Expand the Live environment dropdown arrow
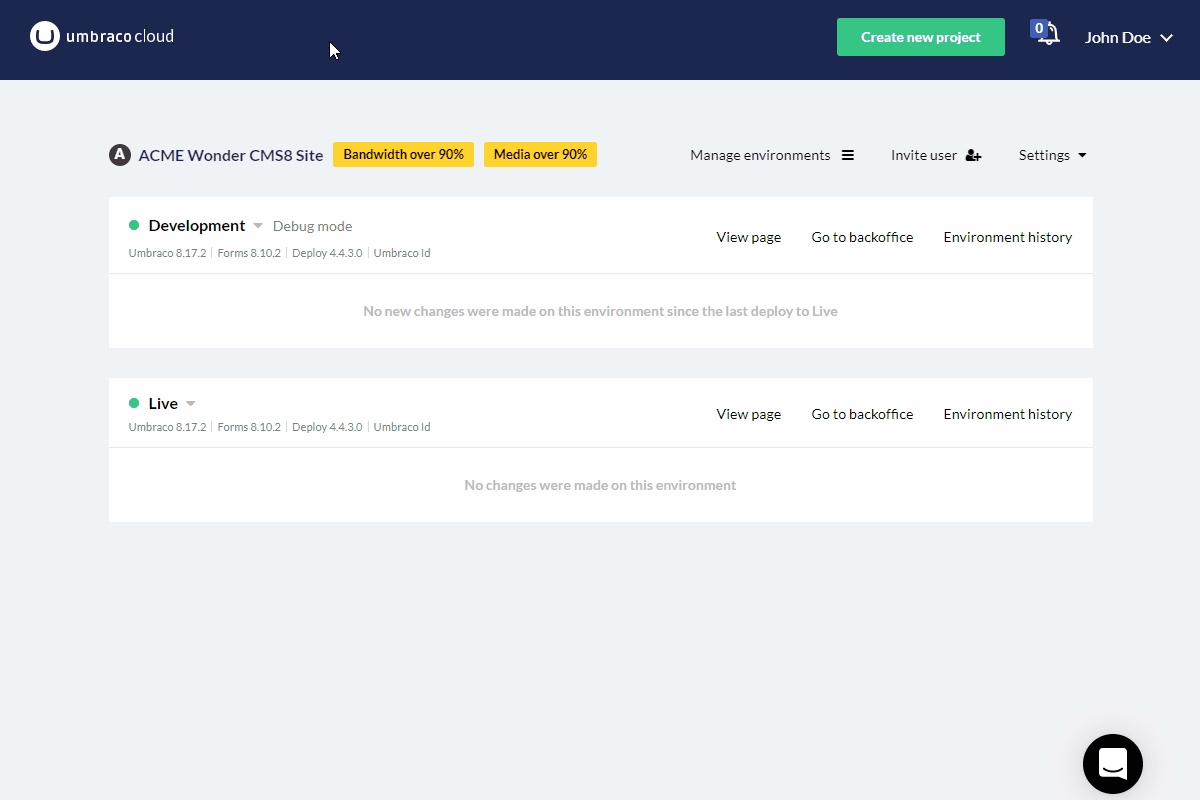This screenshot has height=800, width=1200. coord(191,404)
